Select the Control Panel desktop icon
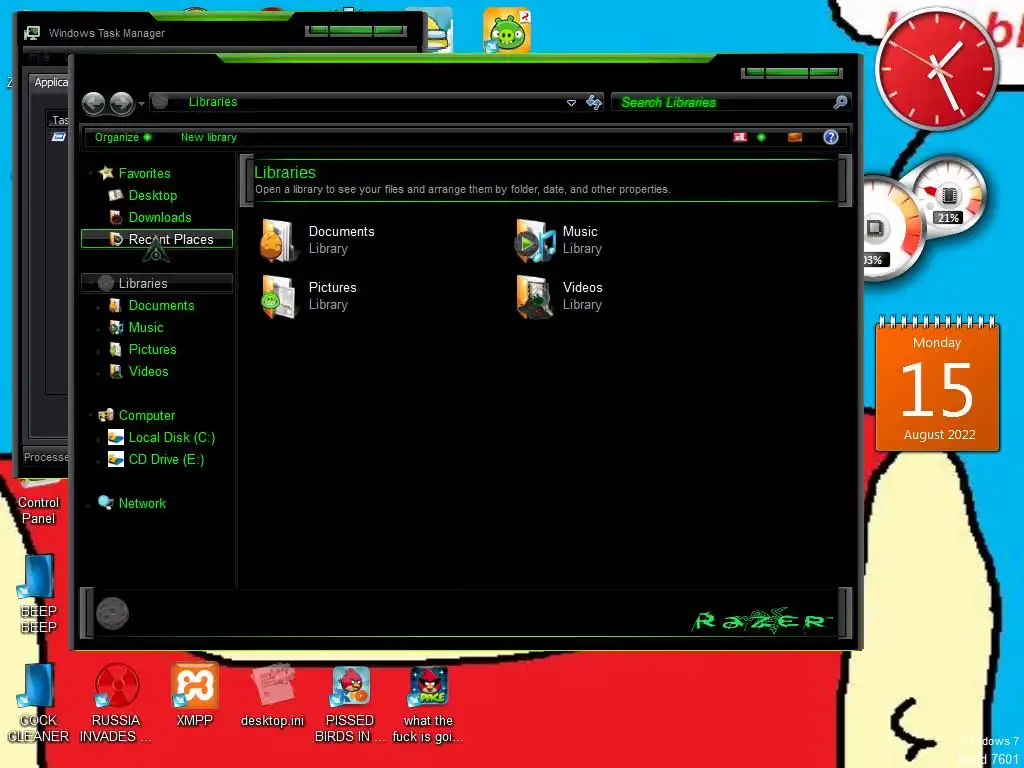Image resolution: width=1024 pixels, height=768 pixels. [x=39, y=503]
